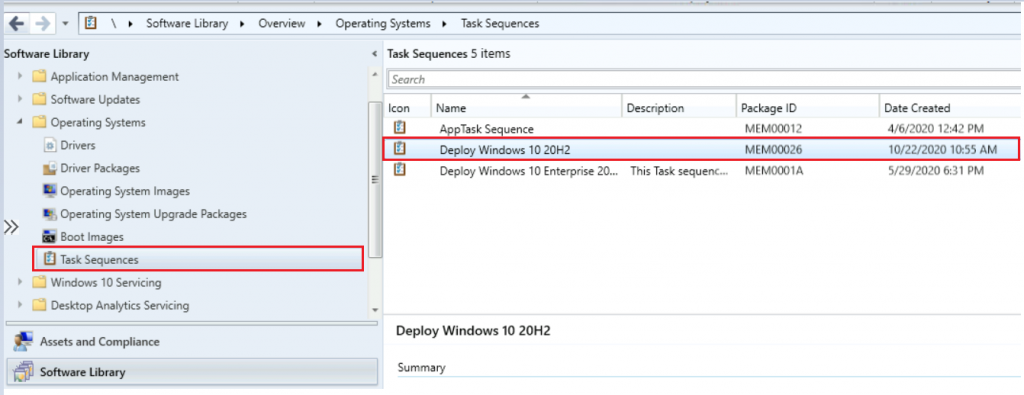
Task: Select Operating System Images in the tree
Action: pyautogui.click(x=125, y=191)
